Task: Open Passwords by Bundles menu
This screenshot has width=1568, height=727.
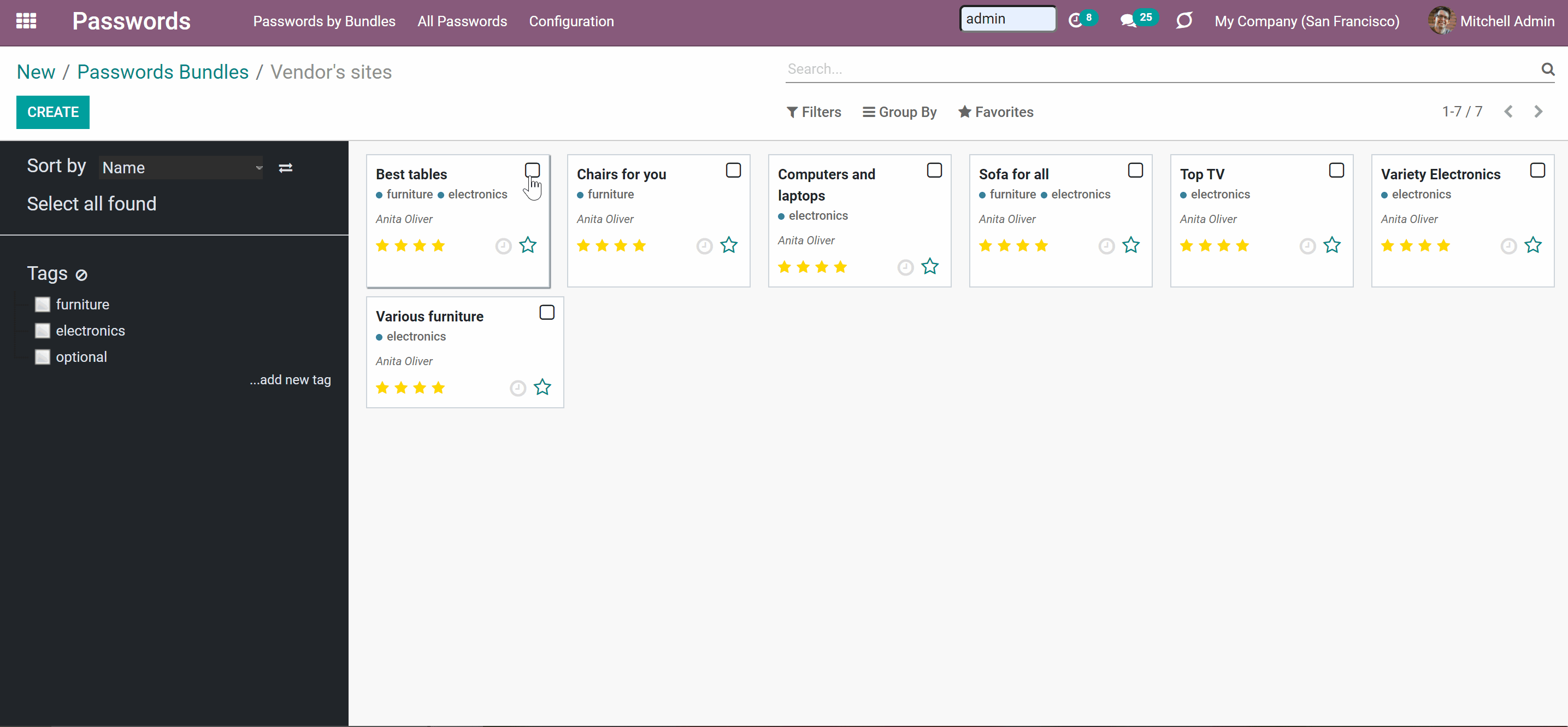Action: 324,21
